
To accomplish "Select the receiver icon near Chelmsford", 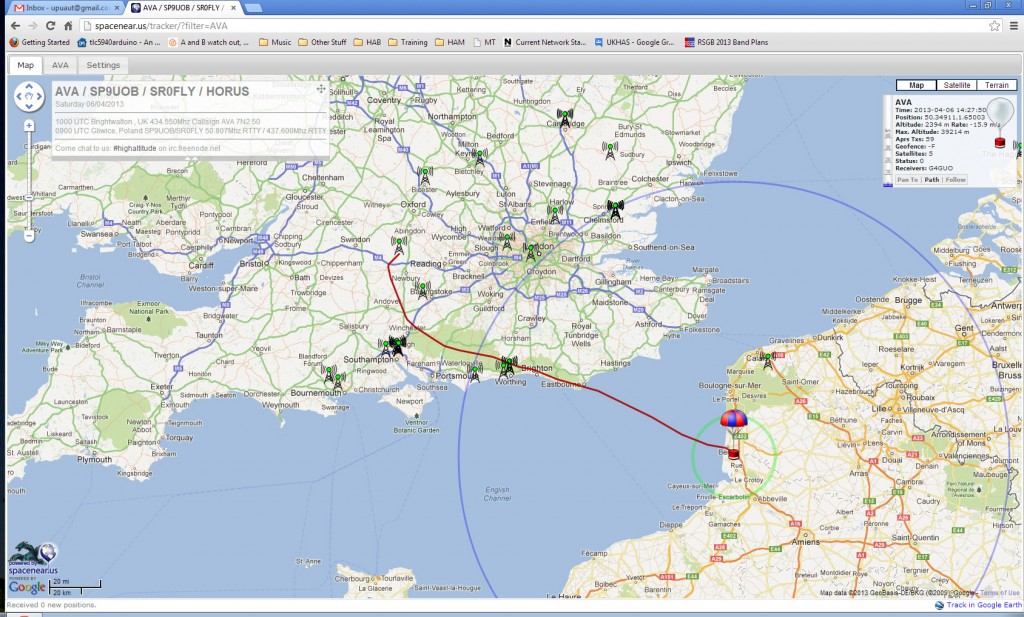I will tap(615, 210).
